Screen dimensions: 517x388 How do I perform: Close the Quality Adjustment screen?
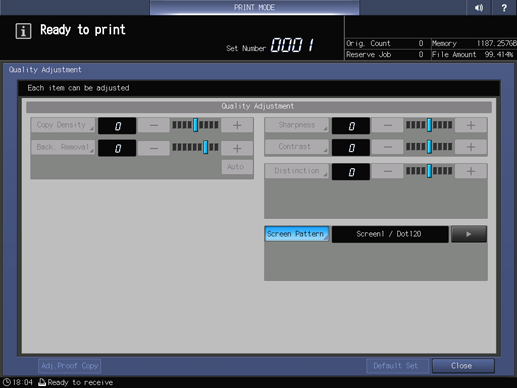(463, 366)
